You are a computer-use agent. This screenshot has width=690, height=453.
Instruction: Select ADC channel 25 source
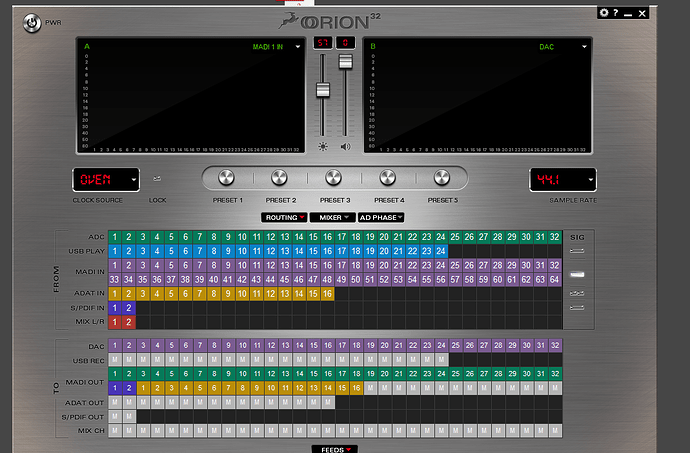[455, 237]
